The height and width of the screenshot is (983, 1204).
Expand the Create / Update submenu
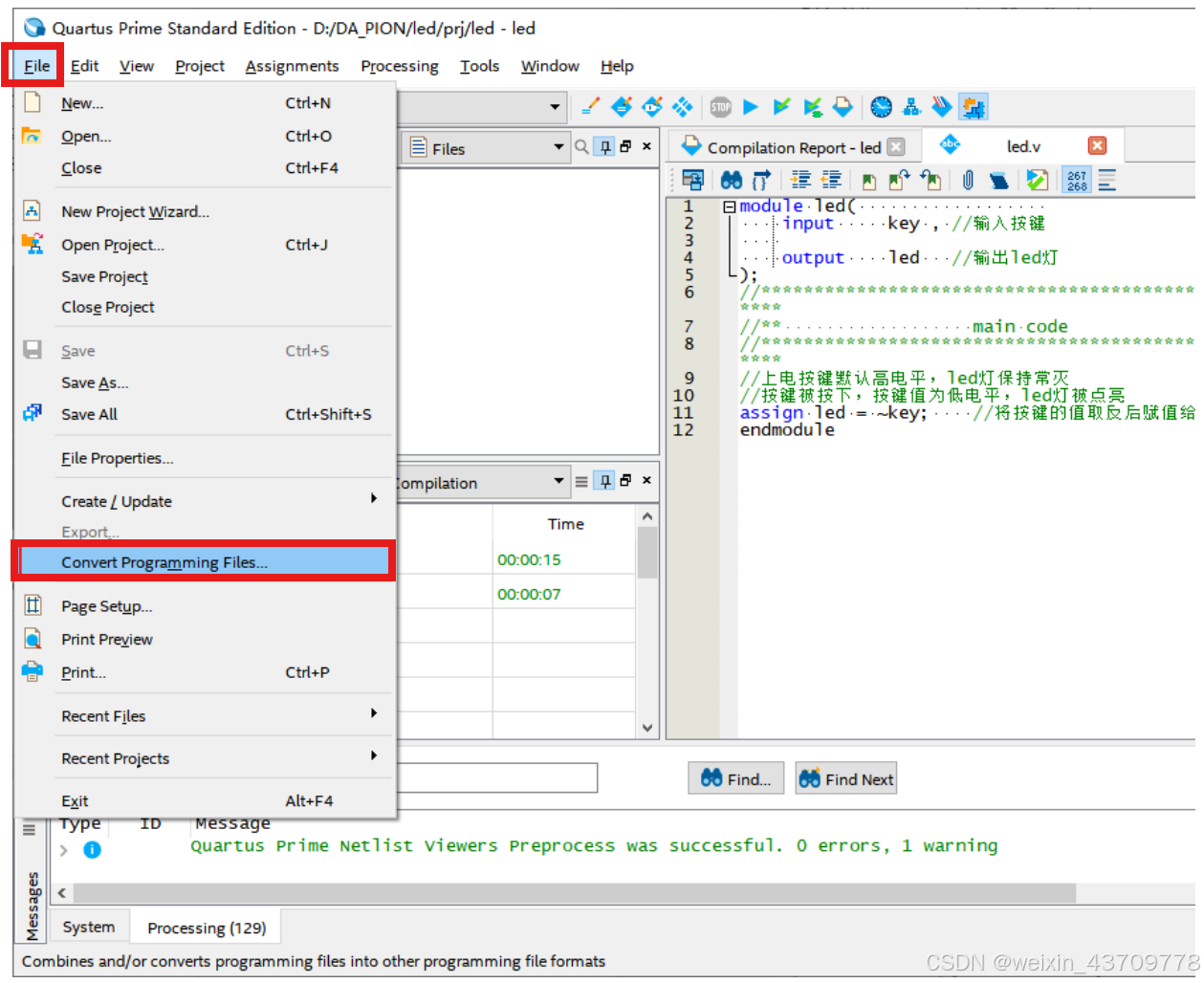click(374, 498)
